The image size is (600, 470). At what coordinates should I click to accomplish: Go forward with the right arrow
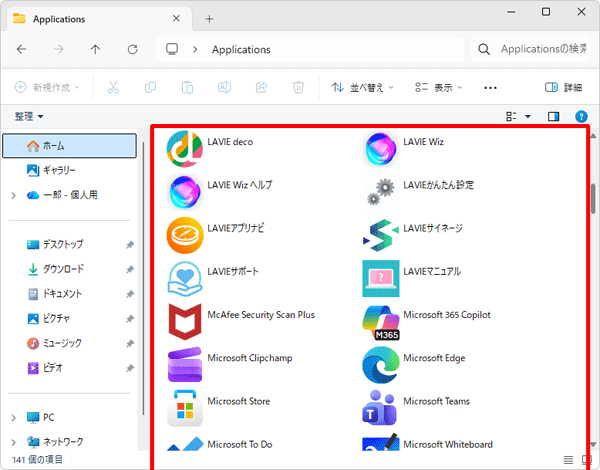[59, 49]
